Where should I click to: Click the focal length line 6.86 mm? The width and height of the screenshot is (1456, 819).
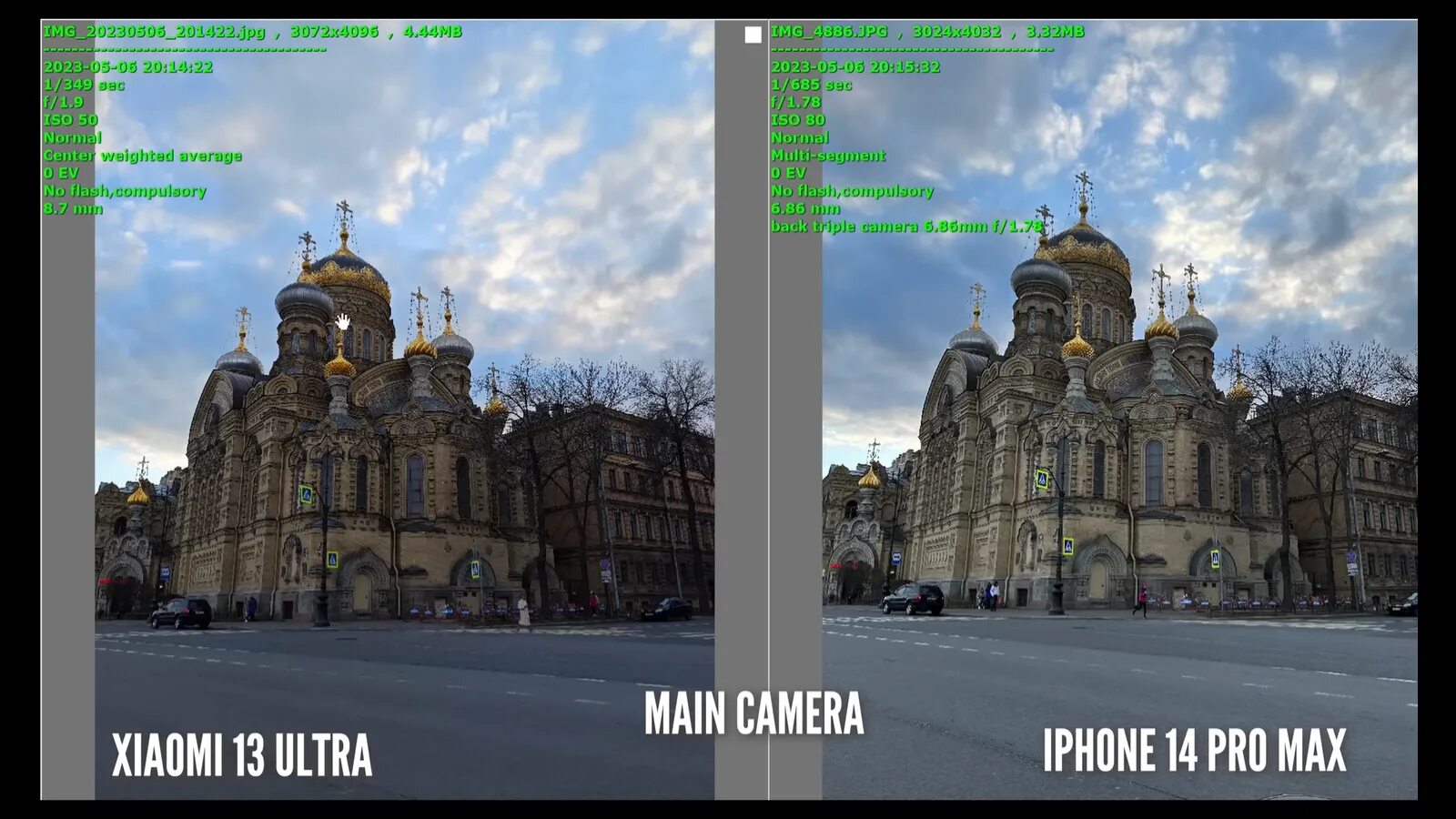[805, 209]
